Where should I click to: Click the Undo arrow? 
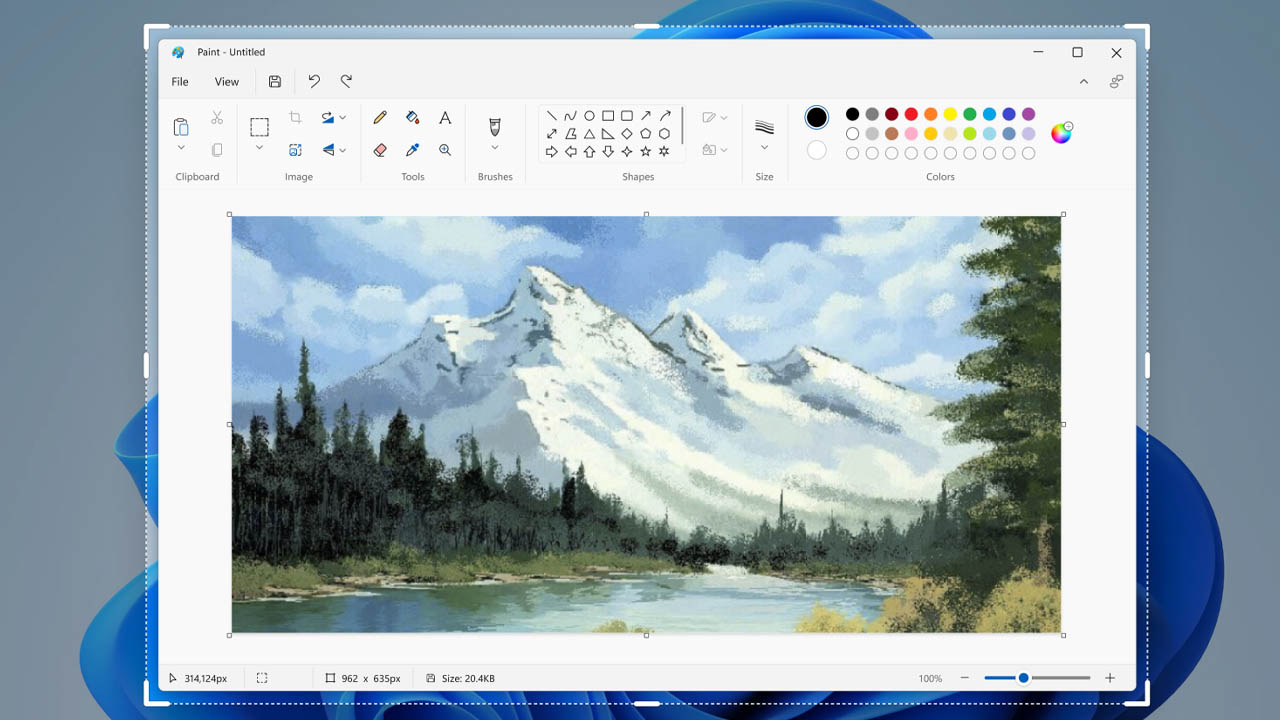pos(314,81)
